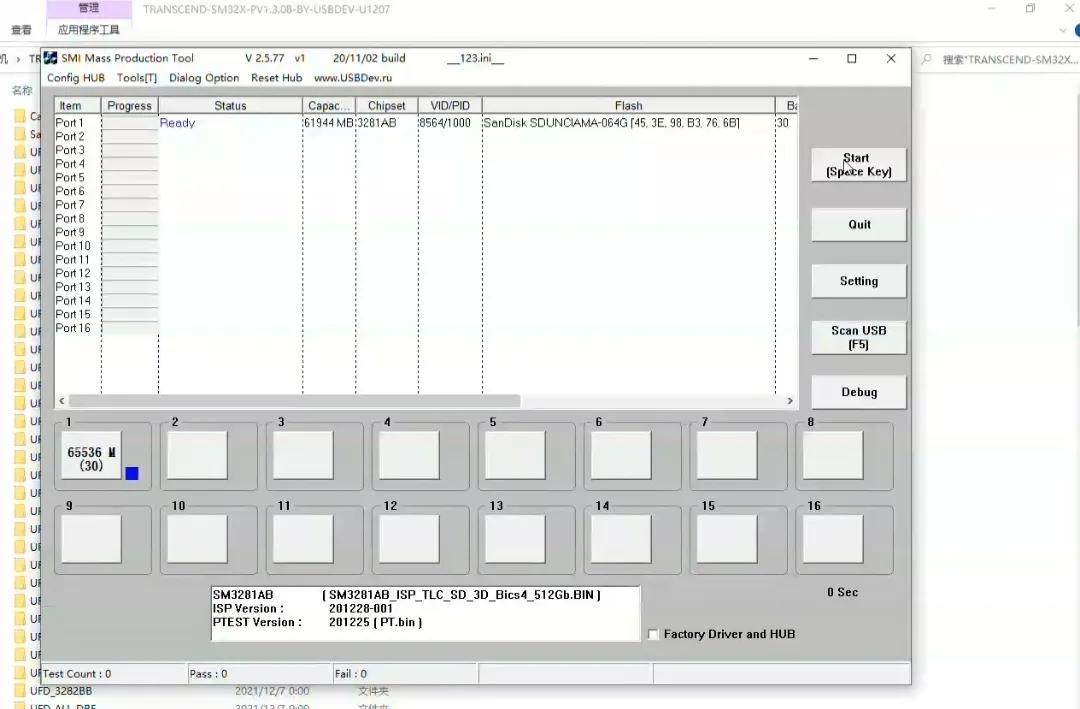Open the Debug button

click(x=858, y=392)
